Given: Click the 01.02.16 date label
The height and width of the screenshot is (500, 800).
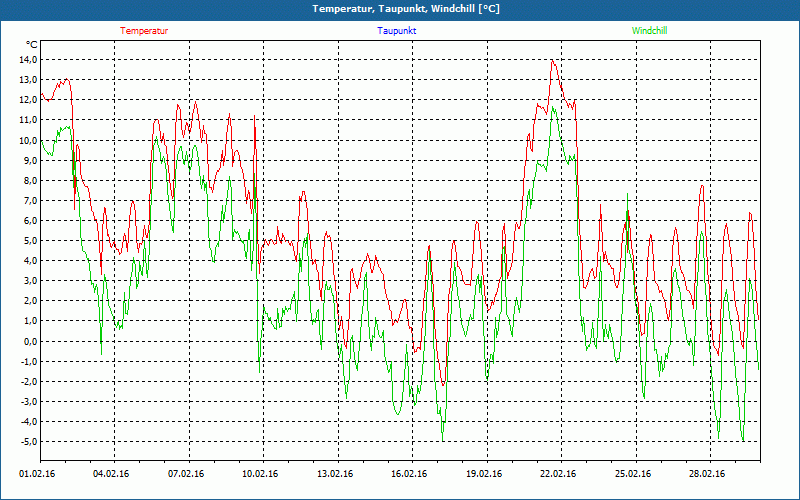Looking at the screenshot, I should click(37, 474).
